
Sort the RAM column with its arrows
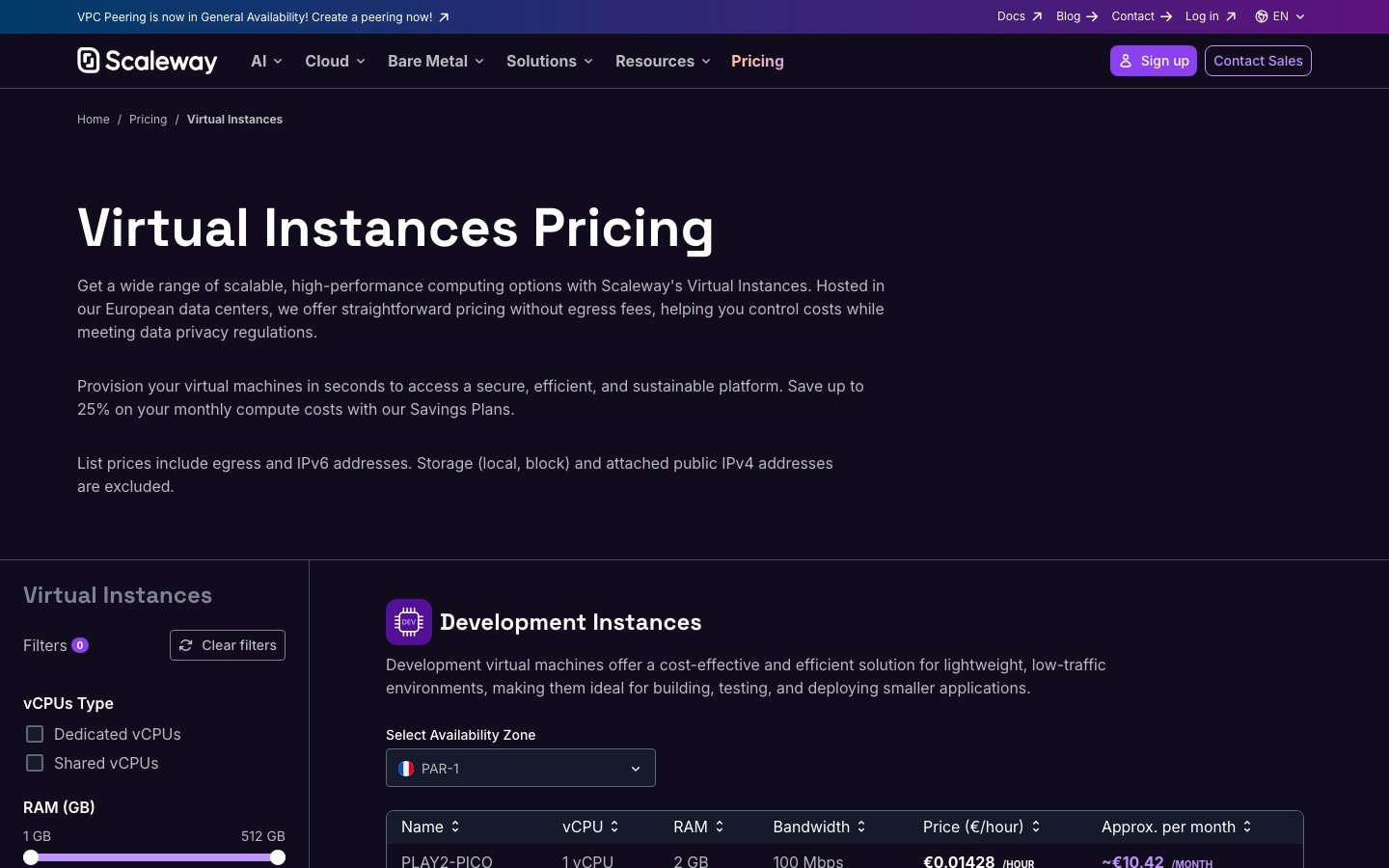720,827
